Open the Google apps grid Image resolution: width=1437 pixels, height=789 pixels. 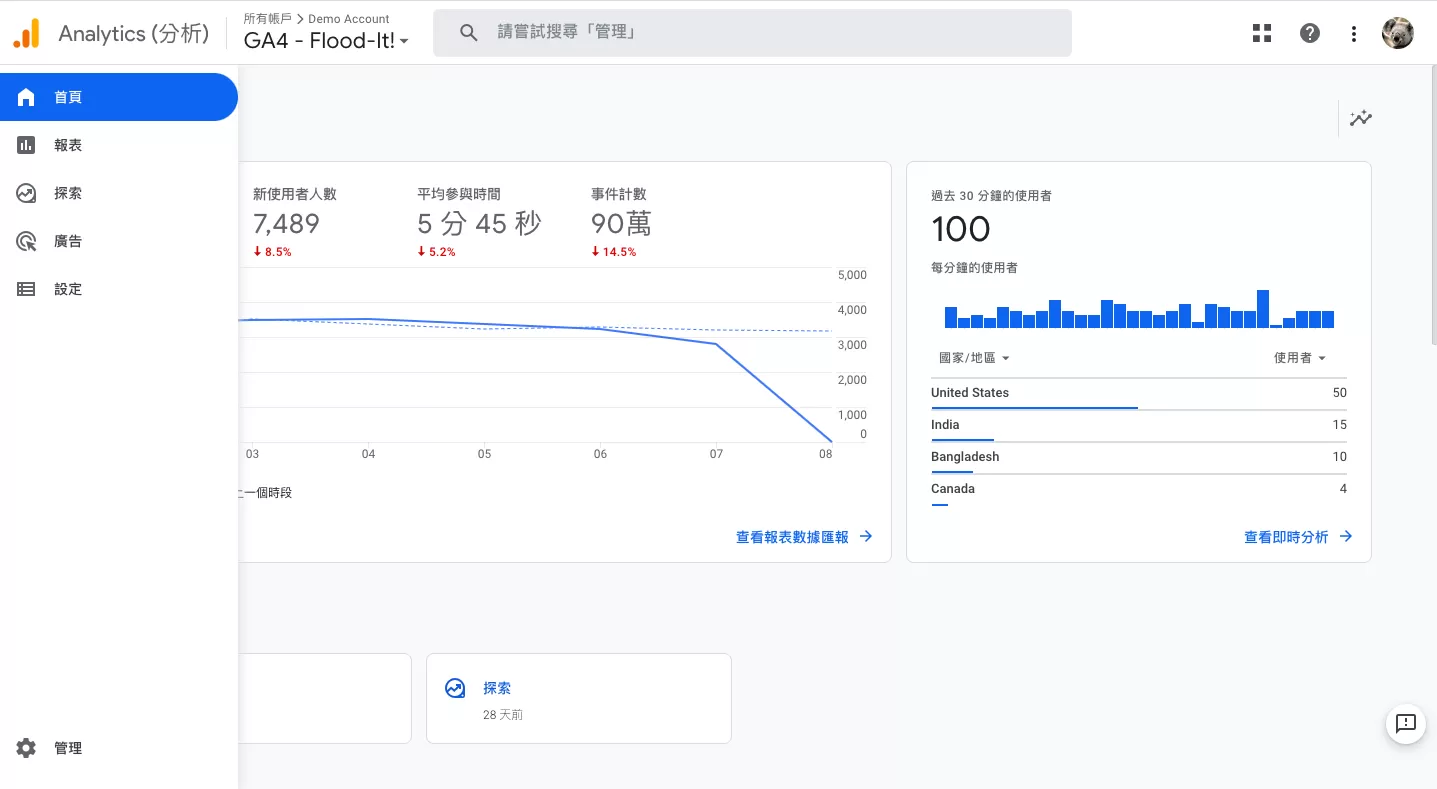coord(1262,33)
